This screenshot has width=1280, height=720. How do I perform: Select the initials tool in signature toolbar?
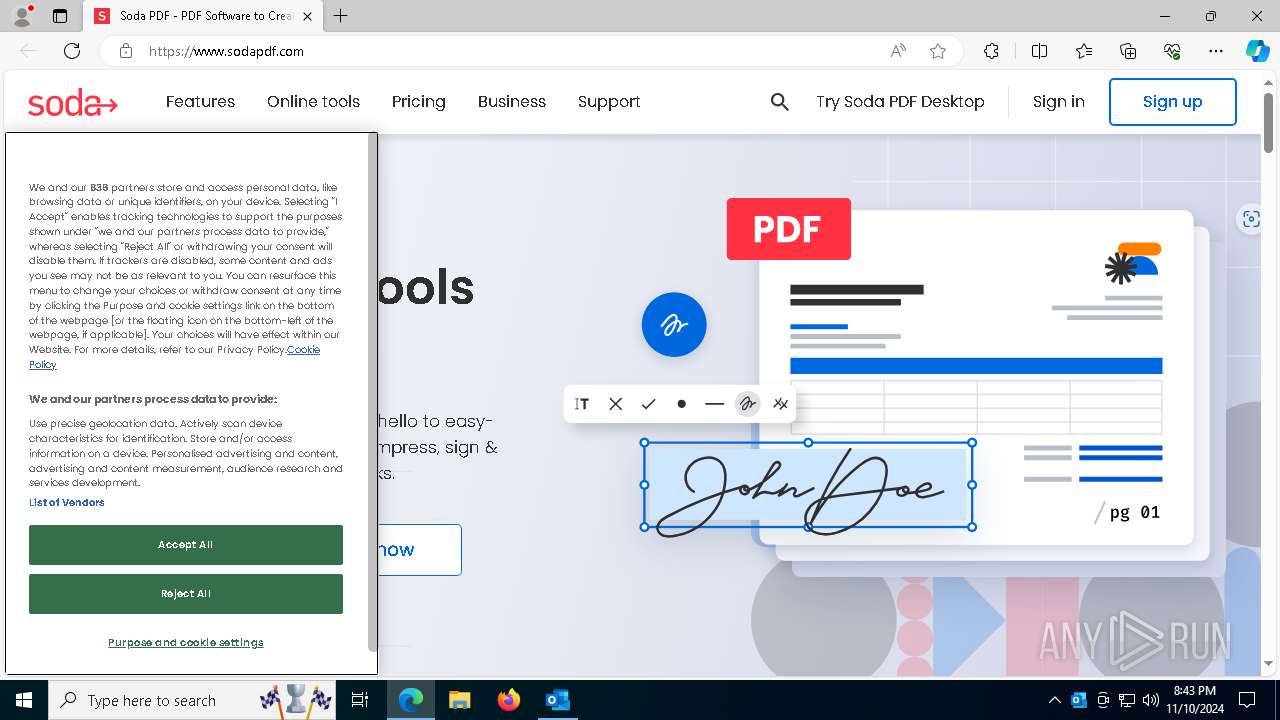[781, 404]
